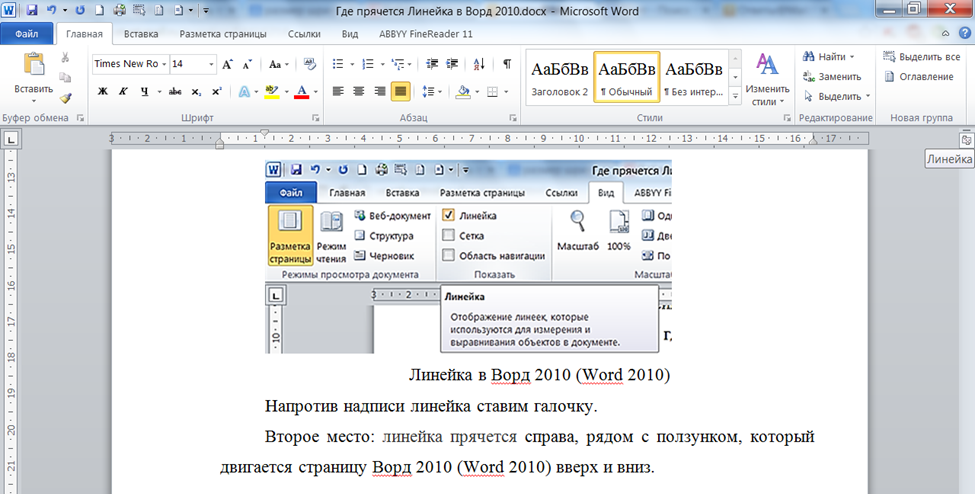Toggle bold formatting (Ж)
This screenshot has width=975, height=494.
[x=102, y=91]
